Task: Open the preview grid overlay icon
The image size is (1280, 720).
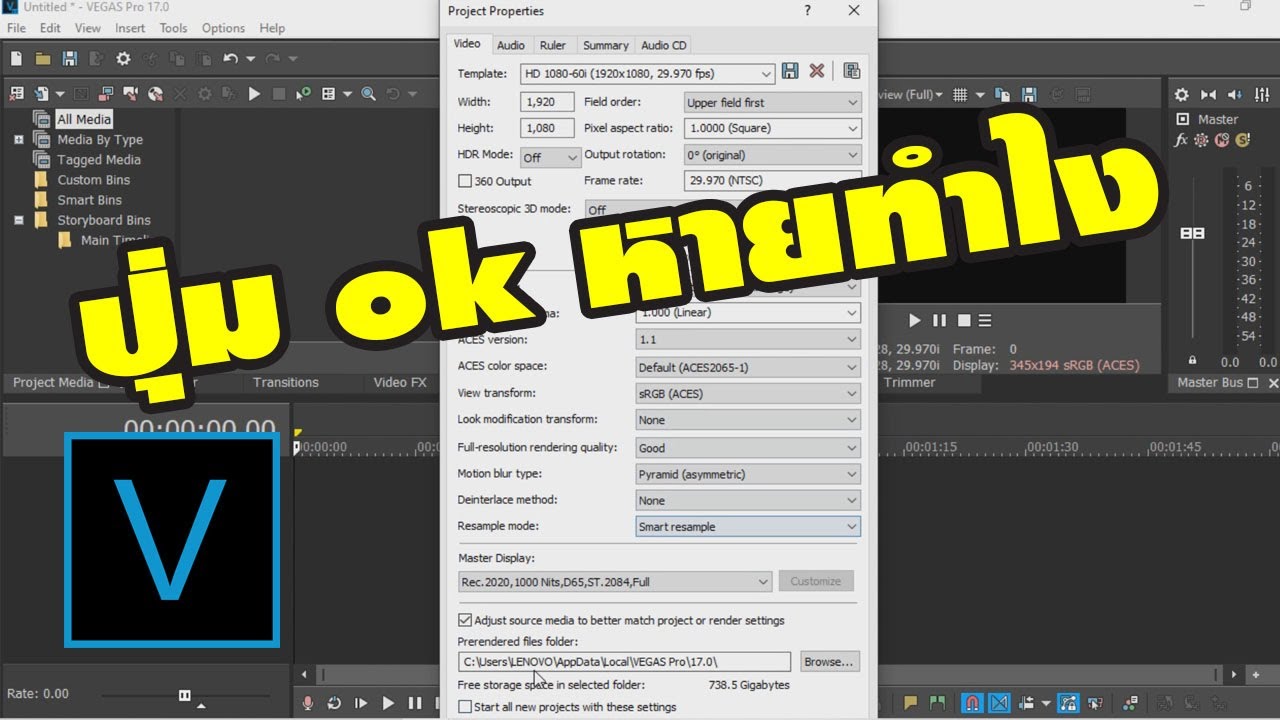Action: pyautogui.click(x=960, y=95)
